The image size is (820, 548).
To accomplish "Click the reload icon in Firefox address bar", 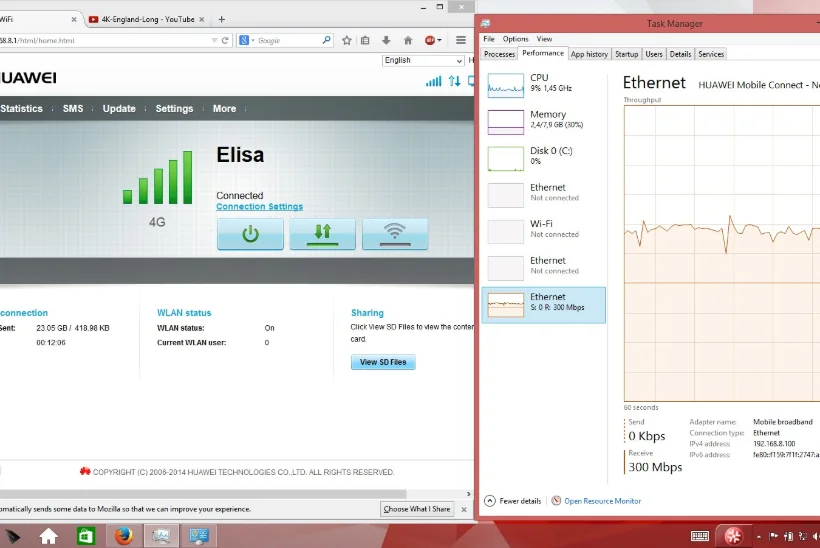I will click(225, 40).
